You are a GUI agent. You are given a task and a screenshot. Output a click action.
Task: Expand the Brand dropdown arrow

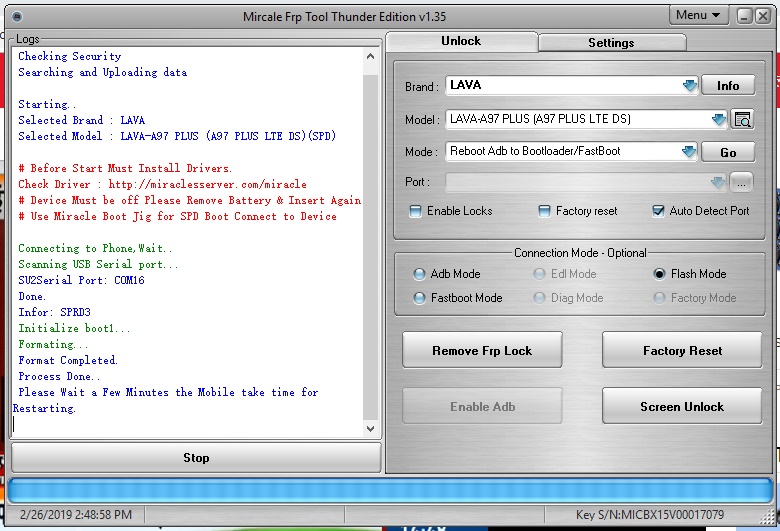[689, 86]
